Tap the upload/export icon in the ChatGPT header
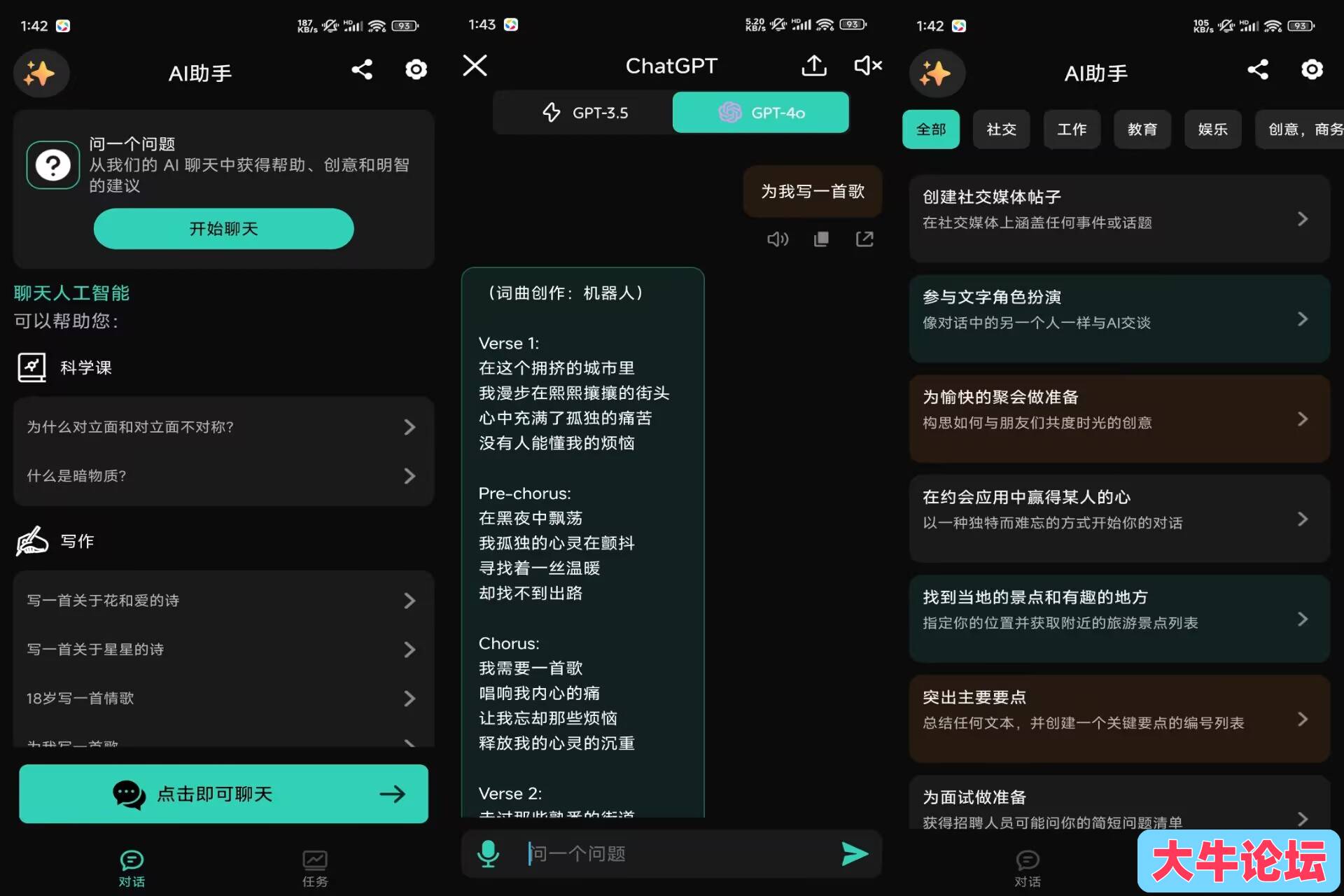The width and height of the screenshot is (1344, 896). coord(814,66)
